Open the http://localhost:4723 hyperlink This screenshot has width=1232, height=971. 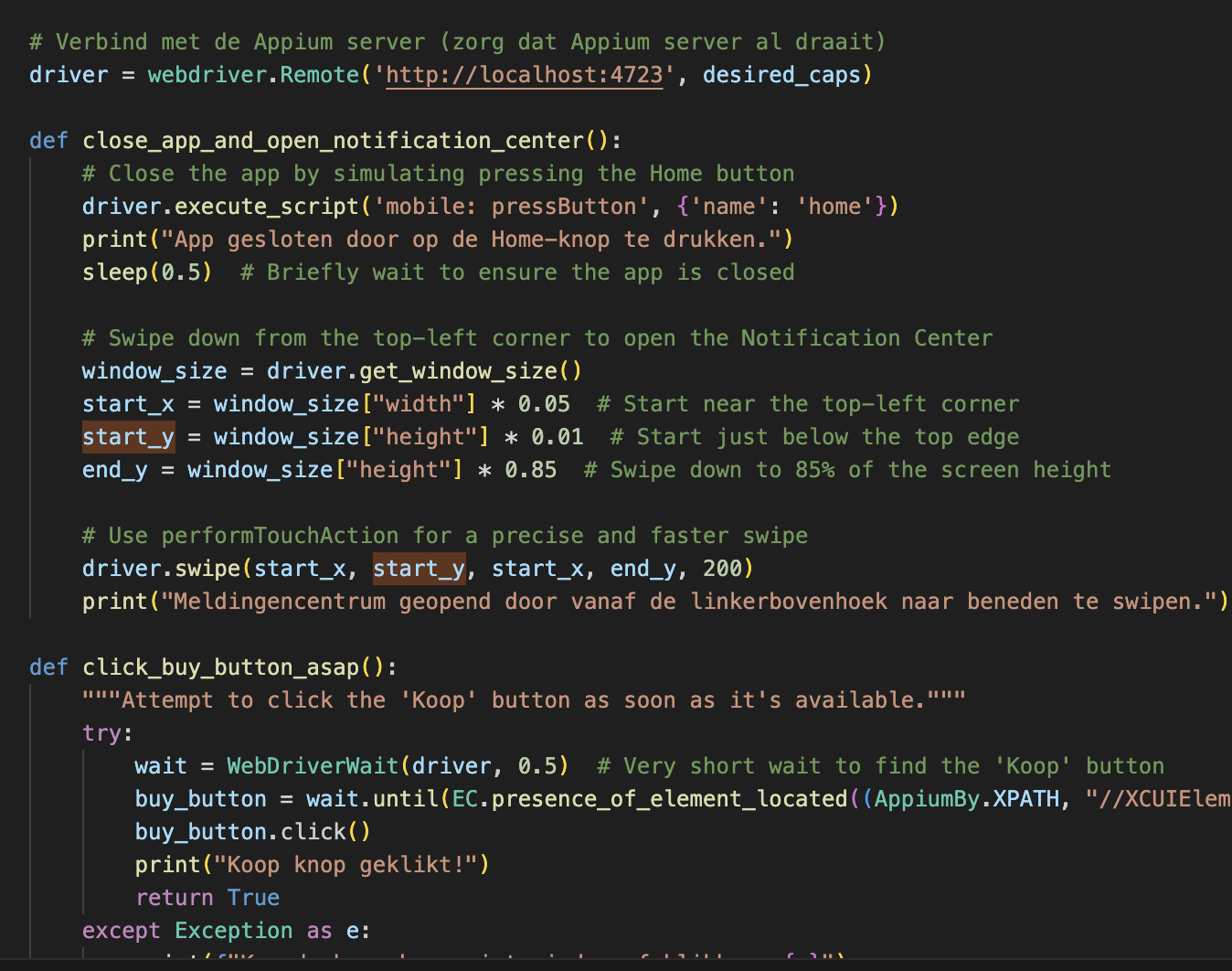pos(524,74)
